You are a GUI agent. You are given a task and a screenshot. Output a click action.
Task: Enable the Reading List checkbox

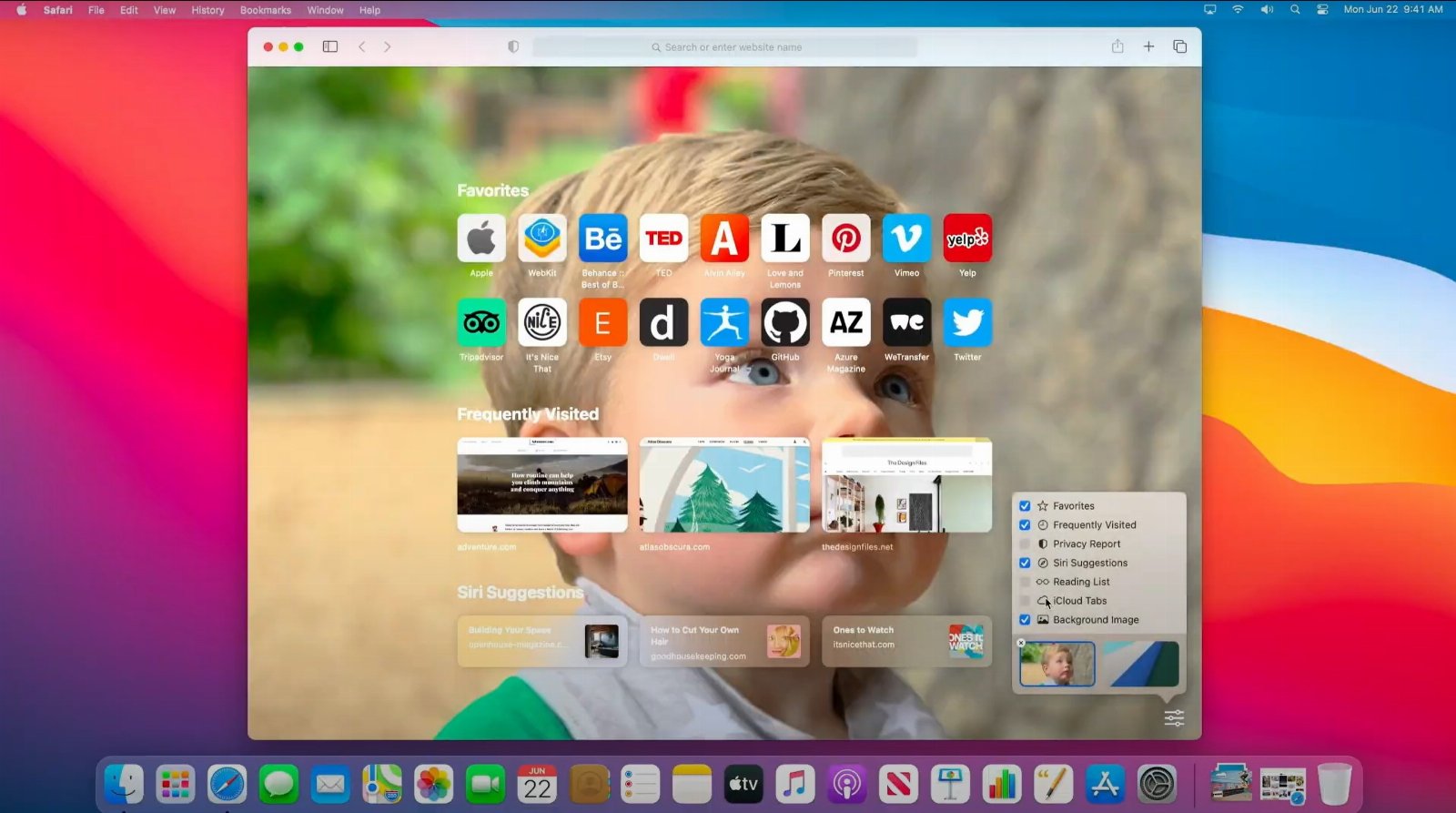coord(1025,582)
